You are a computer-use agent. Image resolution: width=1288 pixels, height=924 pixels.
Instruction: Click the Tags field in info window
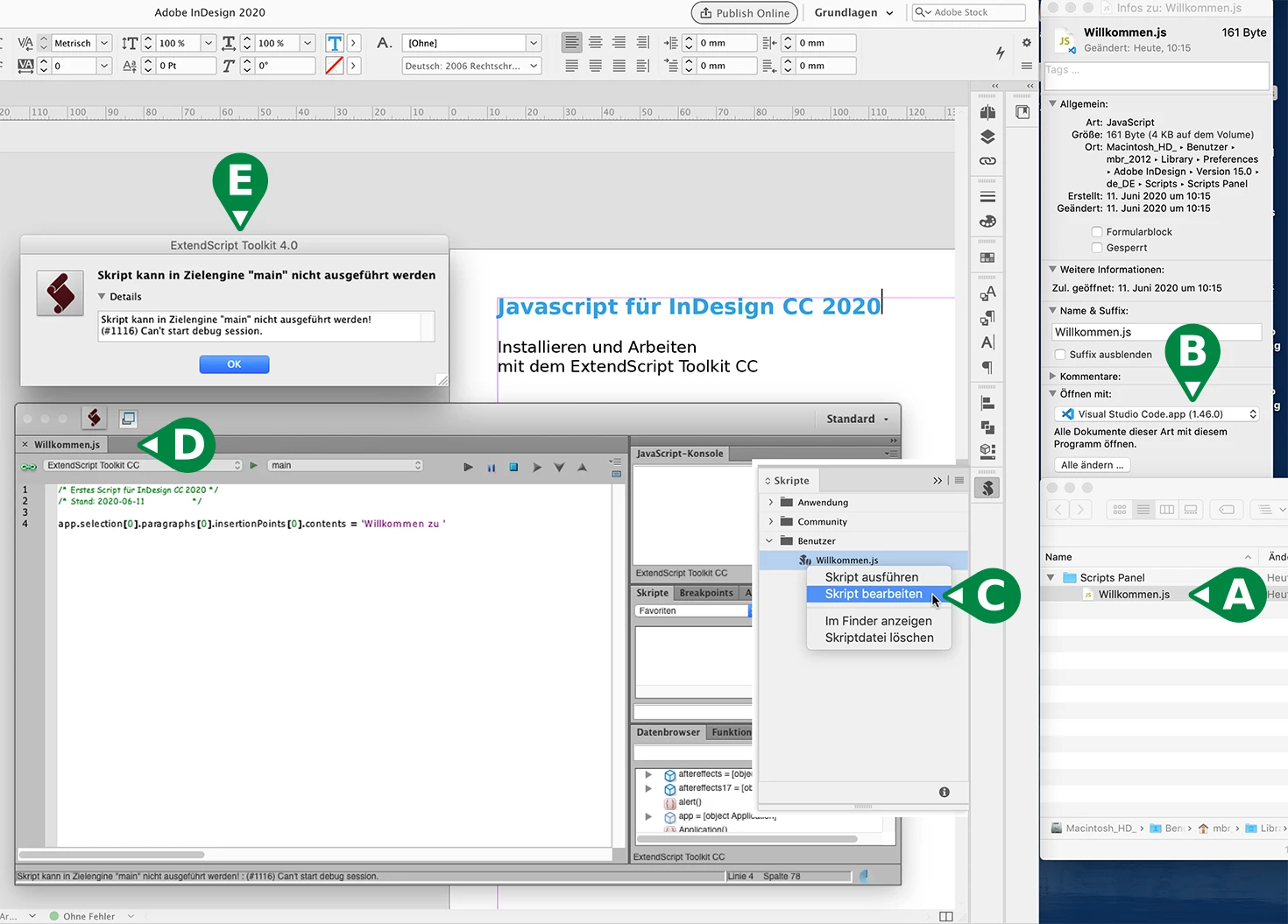[1157, 75]
